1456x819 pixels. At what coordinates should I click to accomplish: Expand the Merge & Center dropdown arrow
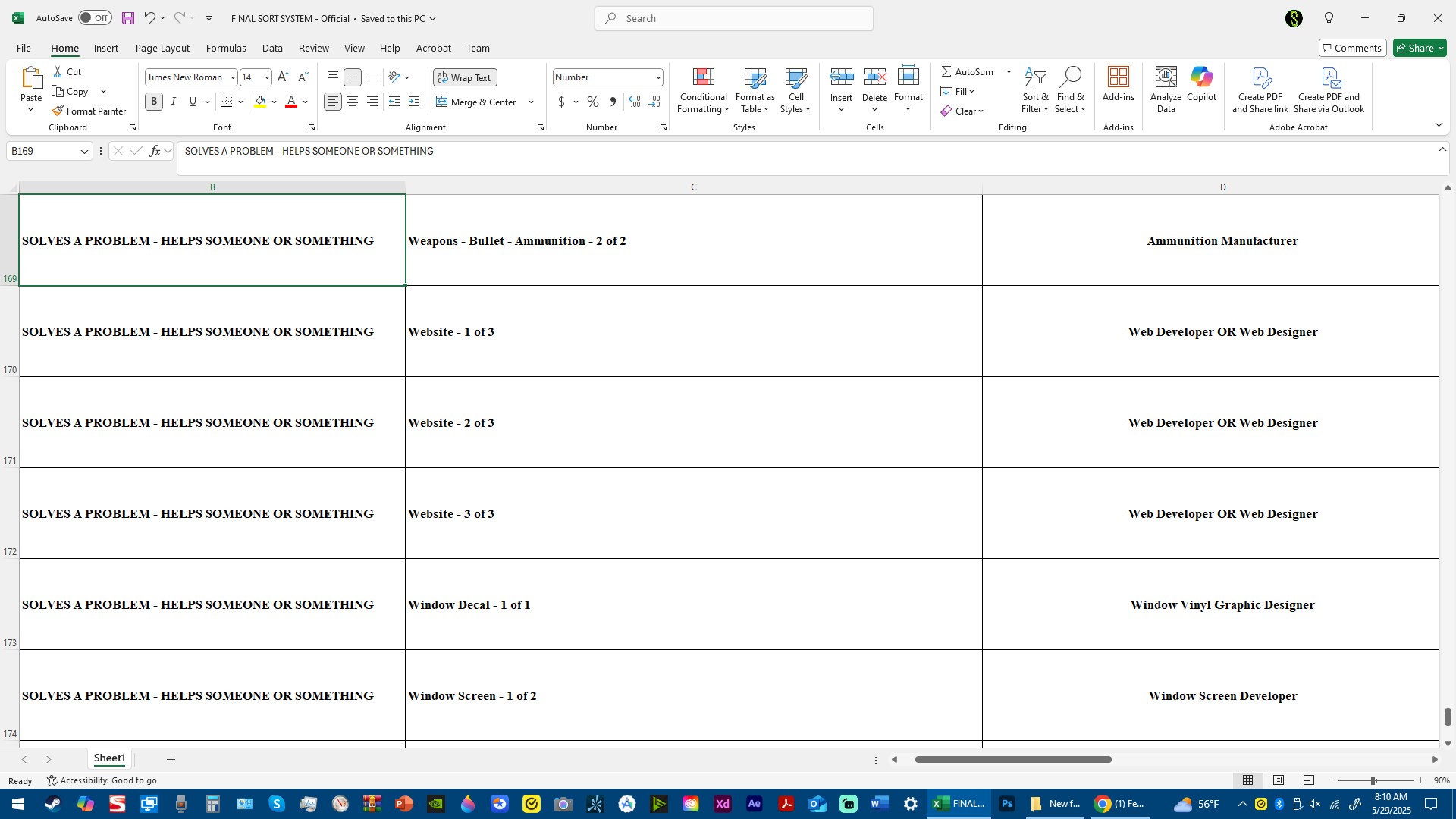pyautogui.click(x=531, y=102)
